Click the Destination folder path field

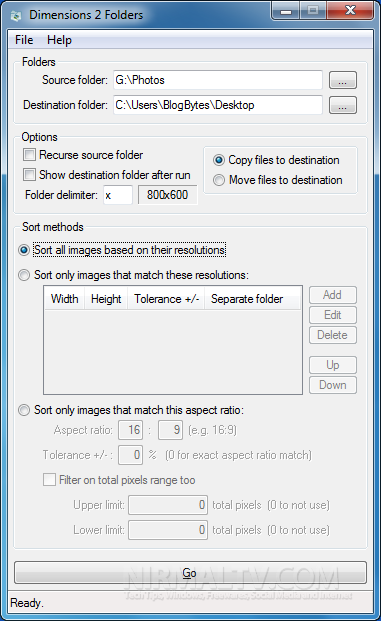tap(218, 105)
